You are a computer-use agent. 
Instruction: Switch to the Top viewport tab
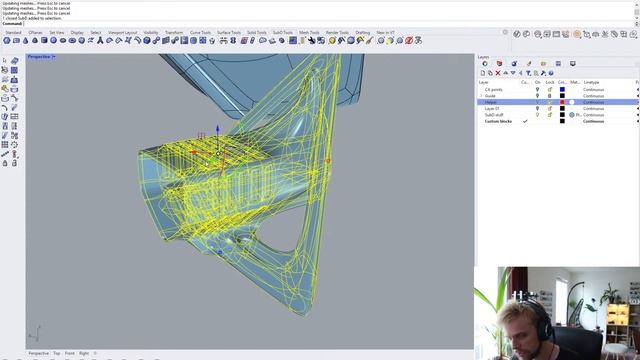click(x=57, y=353)
